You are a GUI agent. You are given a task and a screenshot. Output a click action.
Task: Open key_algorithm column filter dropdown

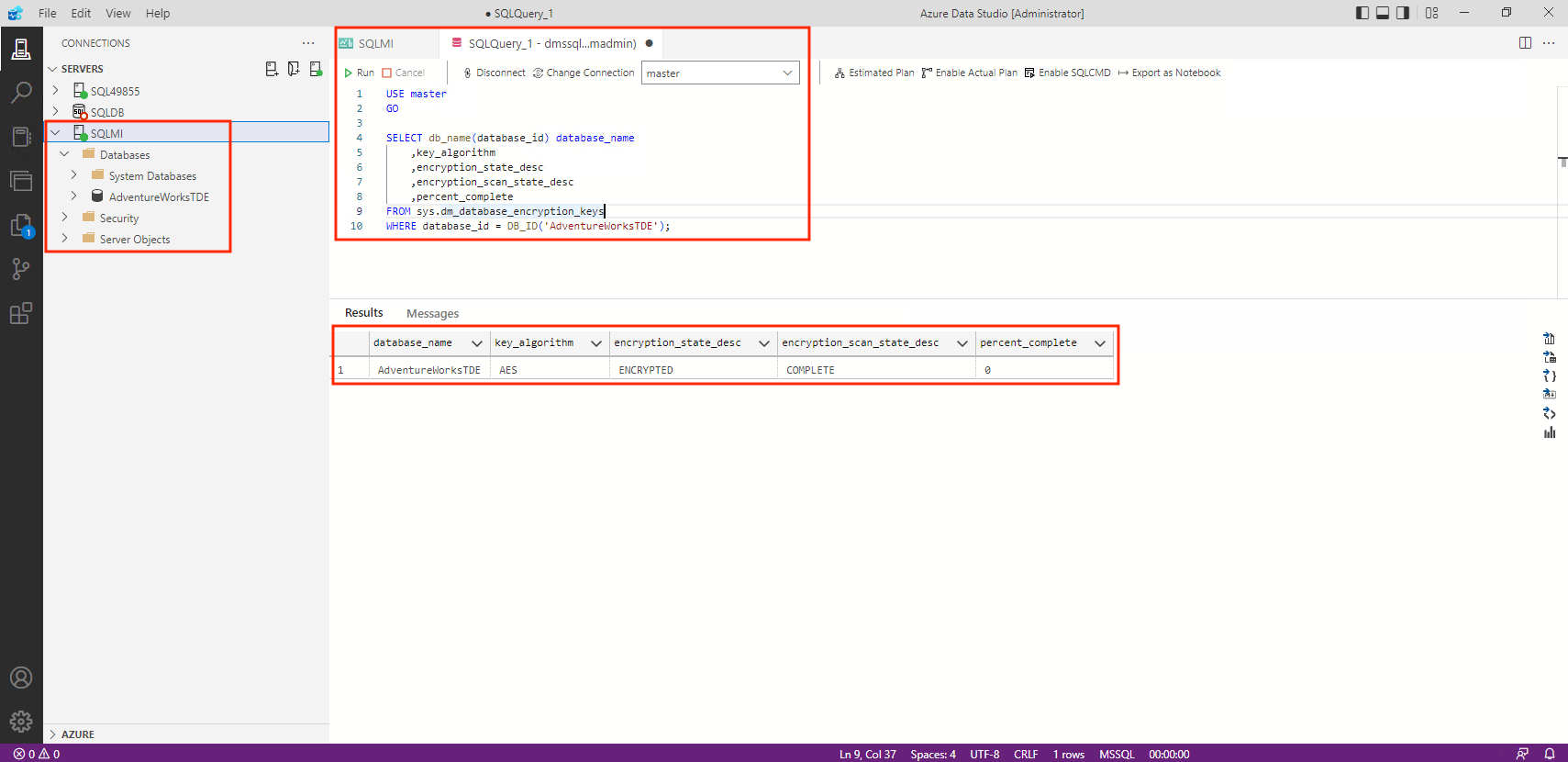click(x=595, y=343)
